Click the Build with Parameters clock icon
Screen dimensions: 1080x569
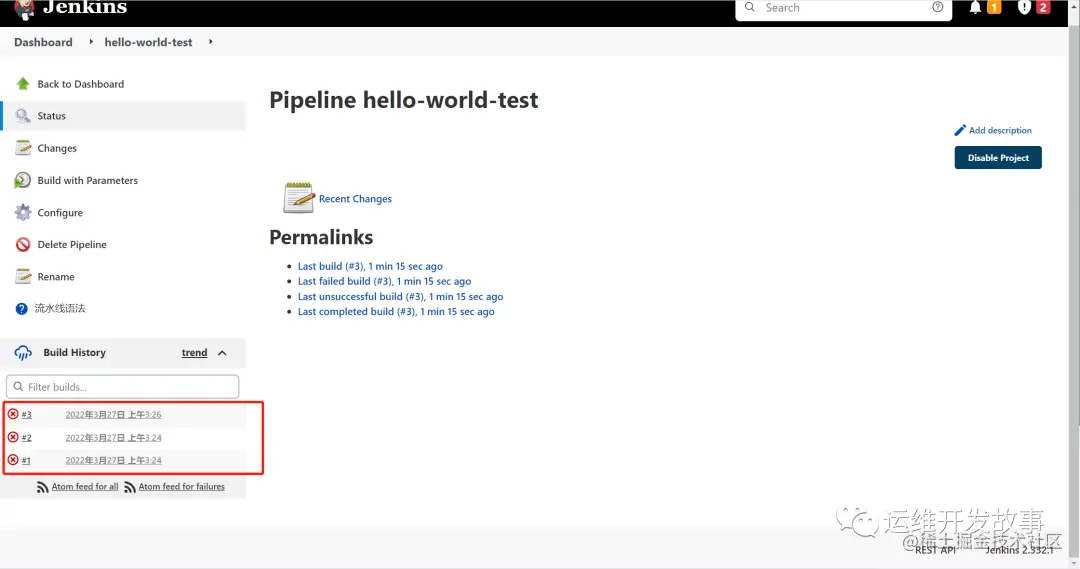click(x=23, y=180)
